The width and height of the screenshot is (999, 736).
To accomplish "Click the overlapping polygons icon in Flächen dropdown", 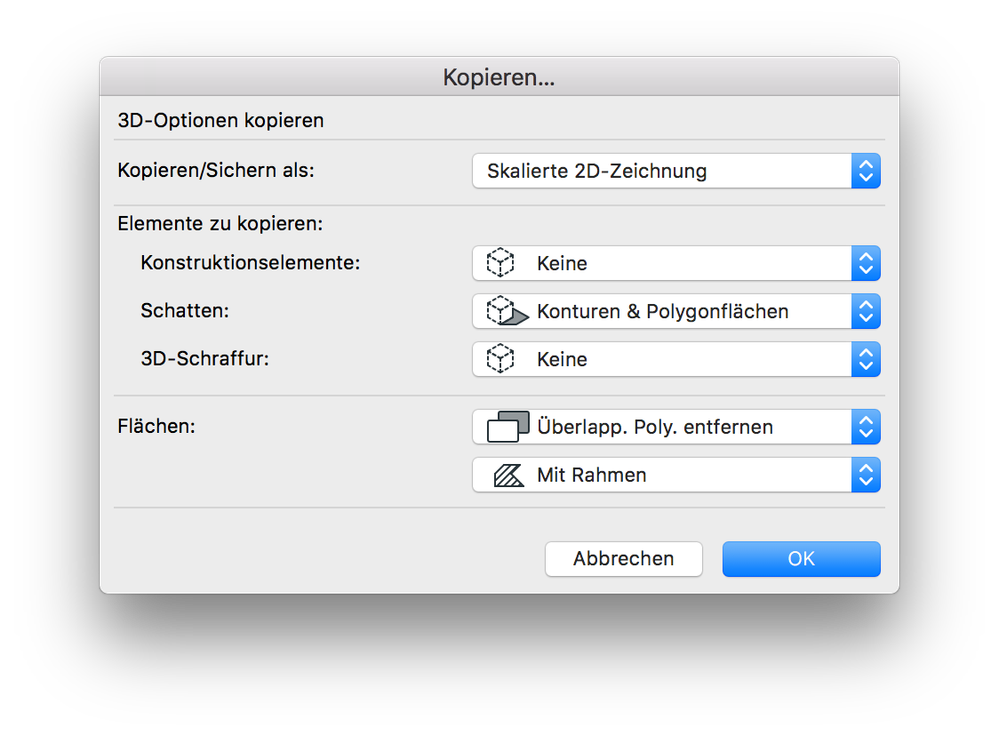I will click(x=507, y=427).
